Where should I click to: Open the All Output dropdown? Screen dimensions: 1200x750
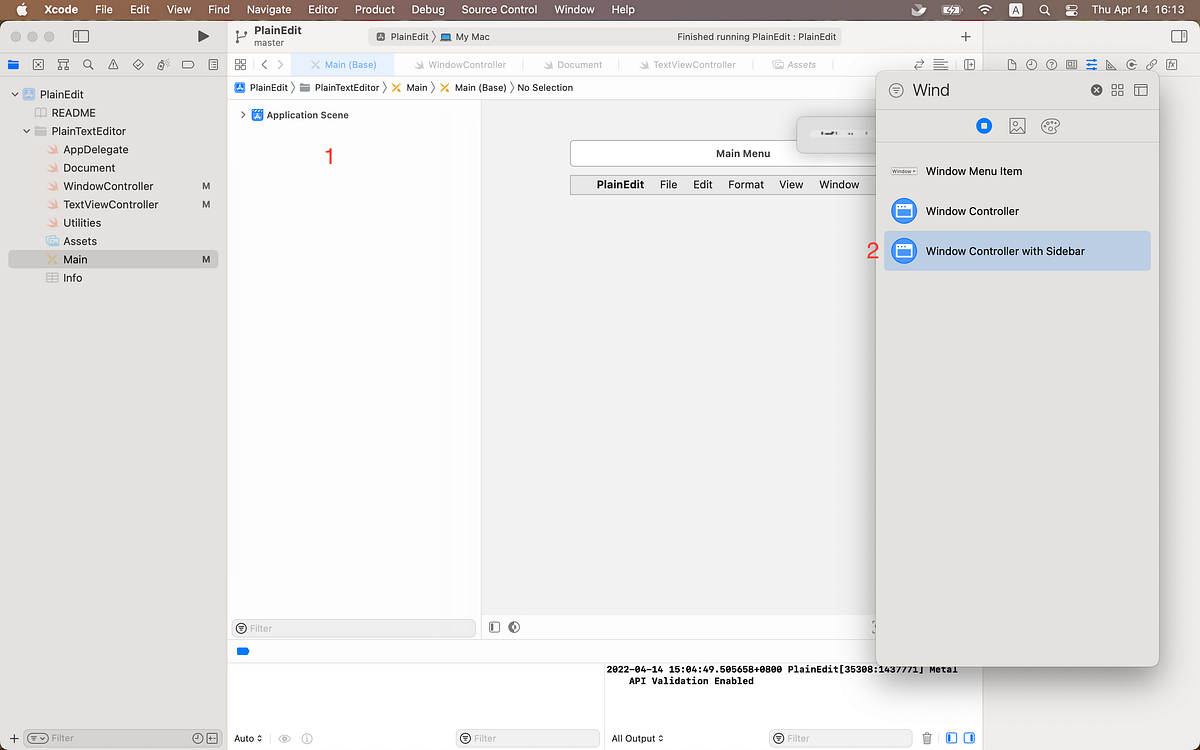(x=637, y=738)
